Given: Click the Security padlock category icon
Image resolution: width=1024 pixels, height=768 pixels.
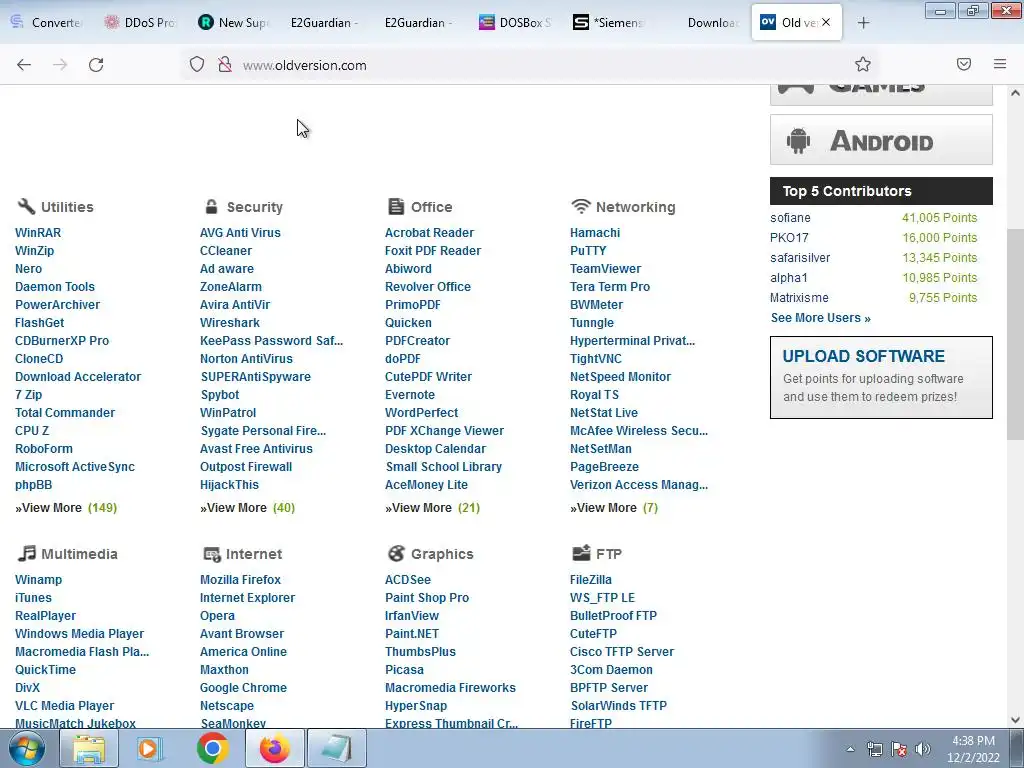Looking at the screenshot, I should 211,206.
